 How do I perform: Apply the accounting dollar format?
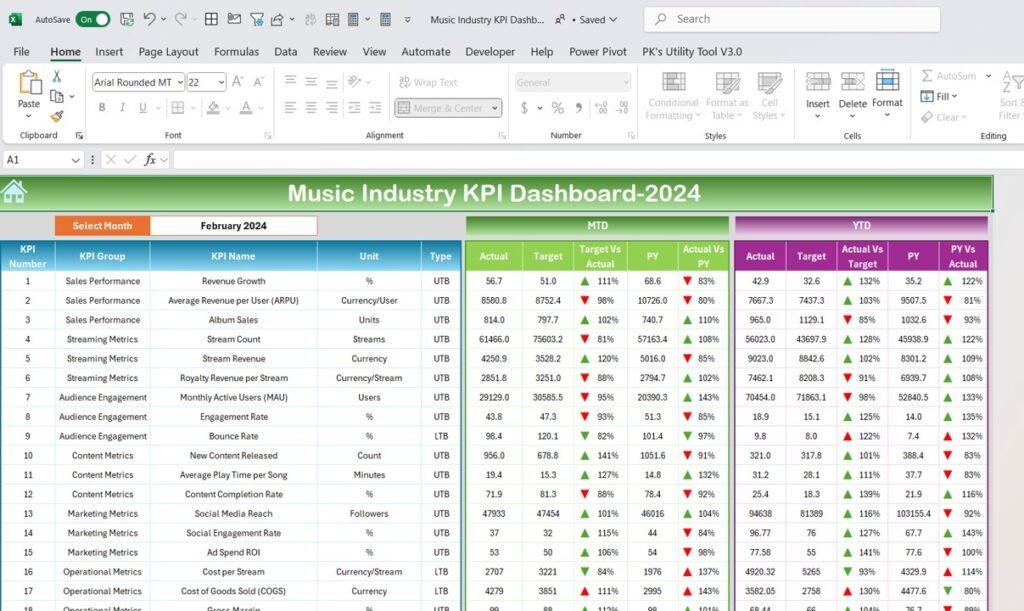(x=524, y=108)
